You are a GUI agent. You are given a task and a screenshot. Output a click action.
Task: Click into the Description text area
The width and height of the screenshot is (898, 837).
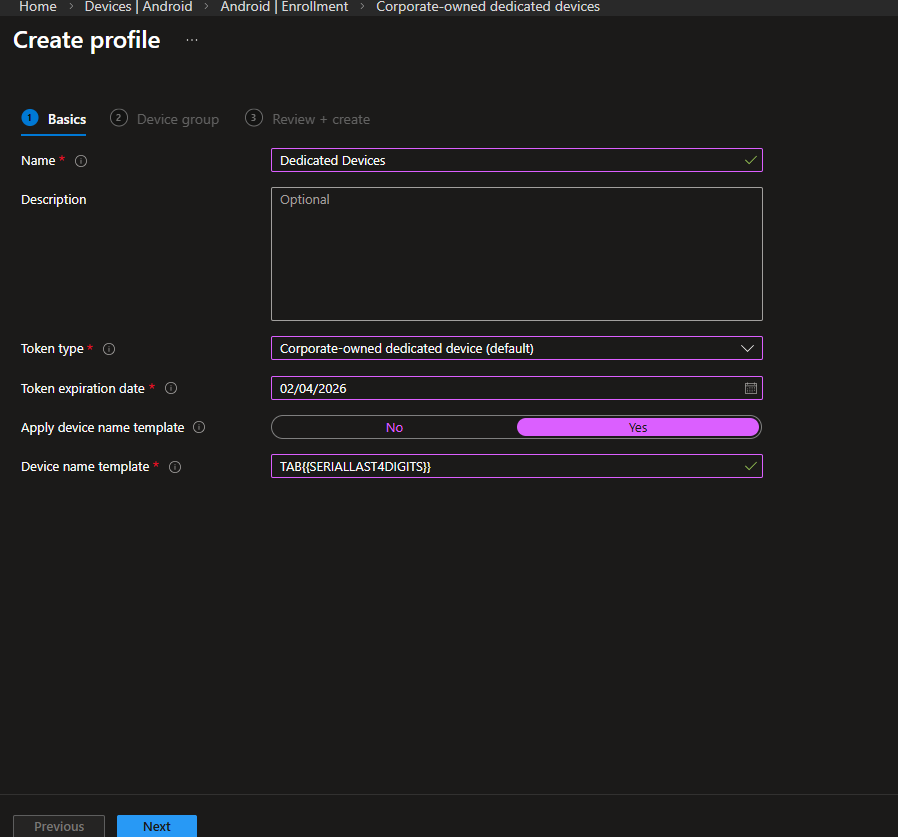pos(516,254)
